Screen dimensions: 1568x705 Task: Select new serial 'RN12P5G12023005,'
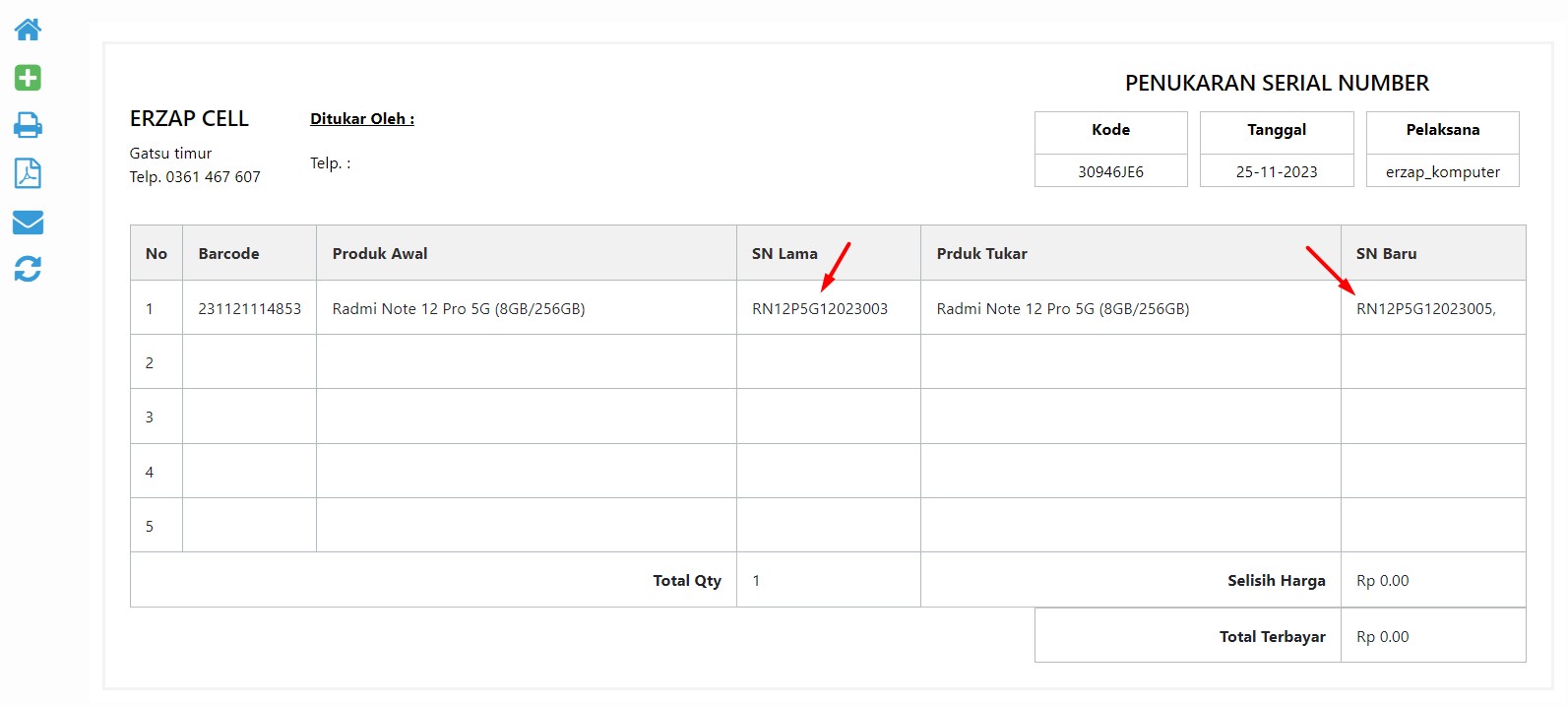pos(1426,309)
